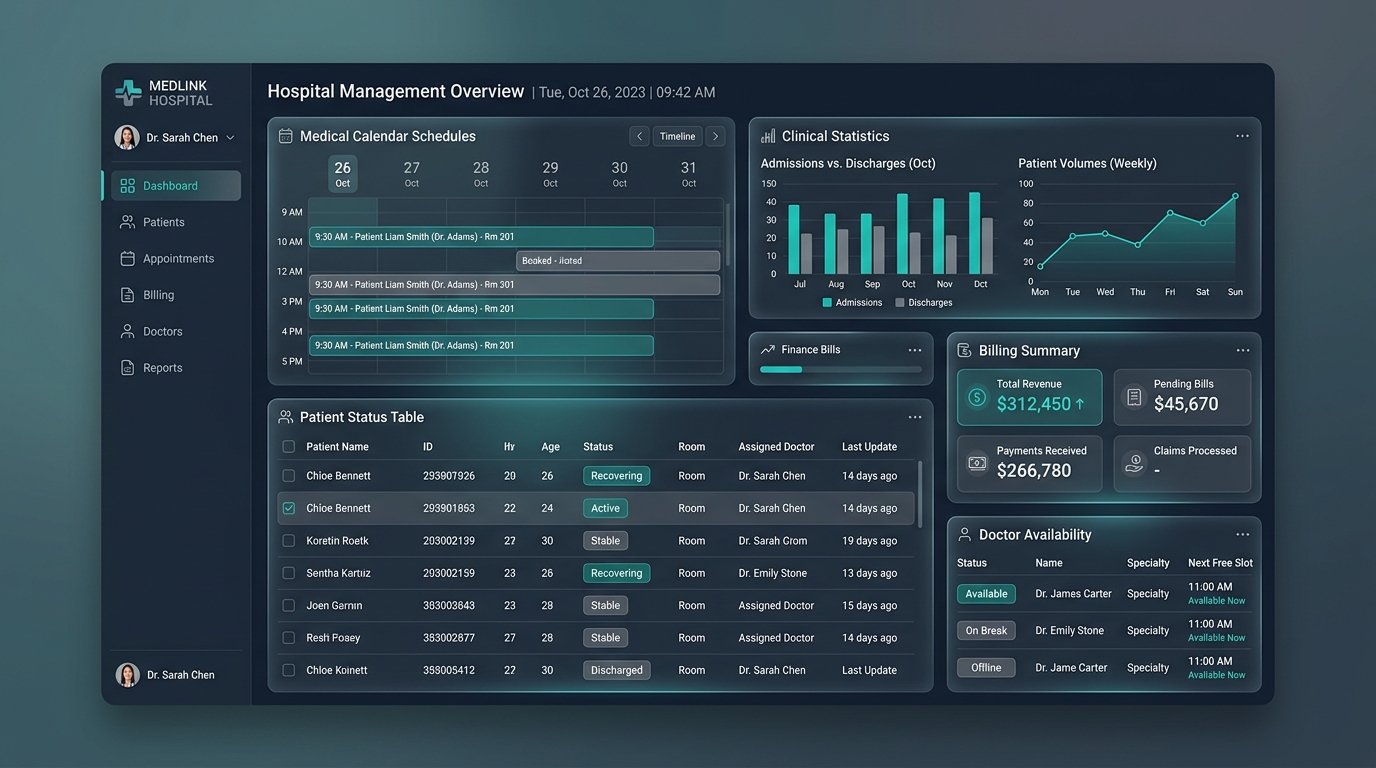Viewport: 1376px width, 768px height.
Task: Select the 31 Oct calendar day
Action: pos(689,174)
